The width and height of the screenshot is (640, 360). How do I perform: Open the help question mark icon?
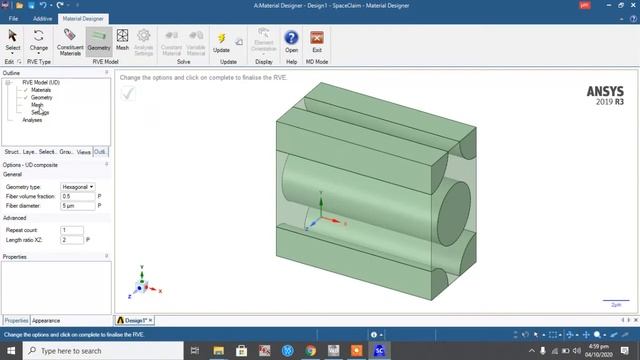291,38
